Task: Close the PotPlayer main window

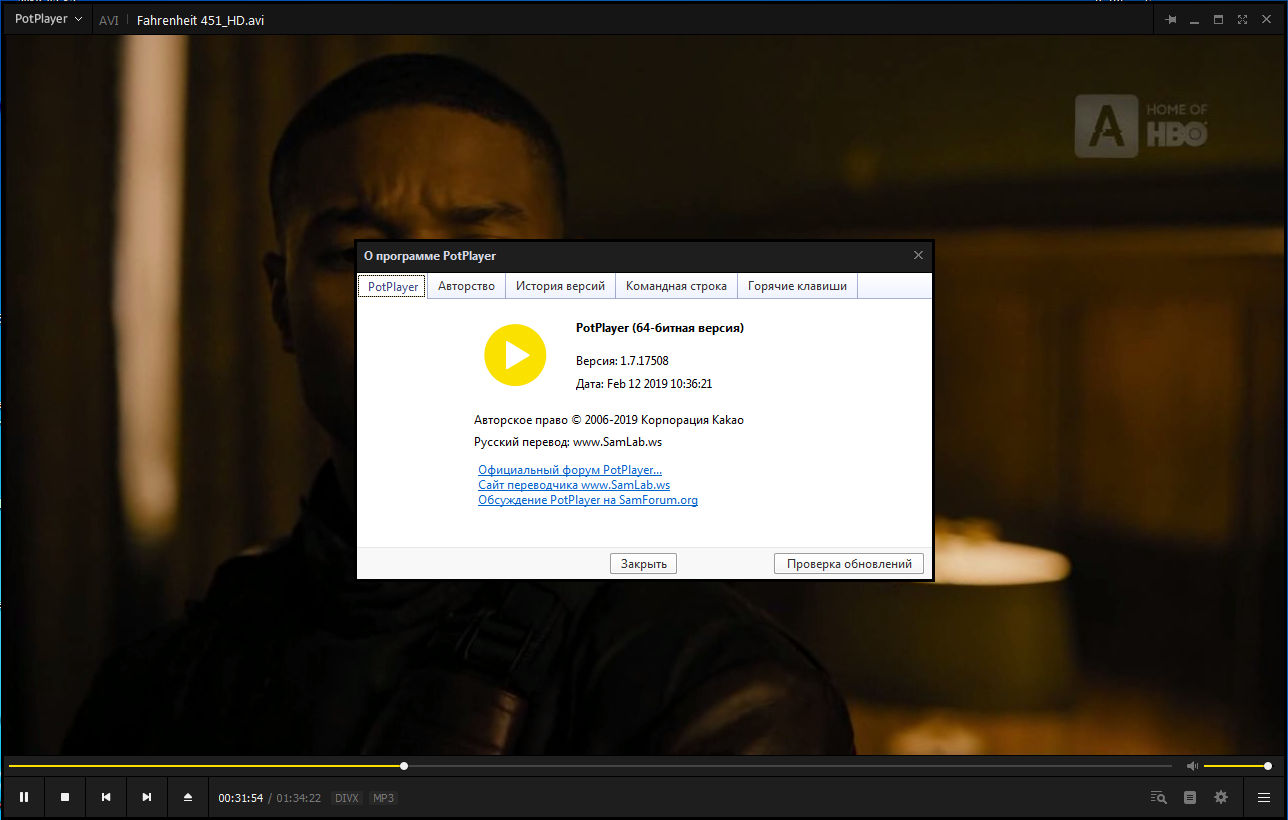Action: click(1267, 20)
